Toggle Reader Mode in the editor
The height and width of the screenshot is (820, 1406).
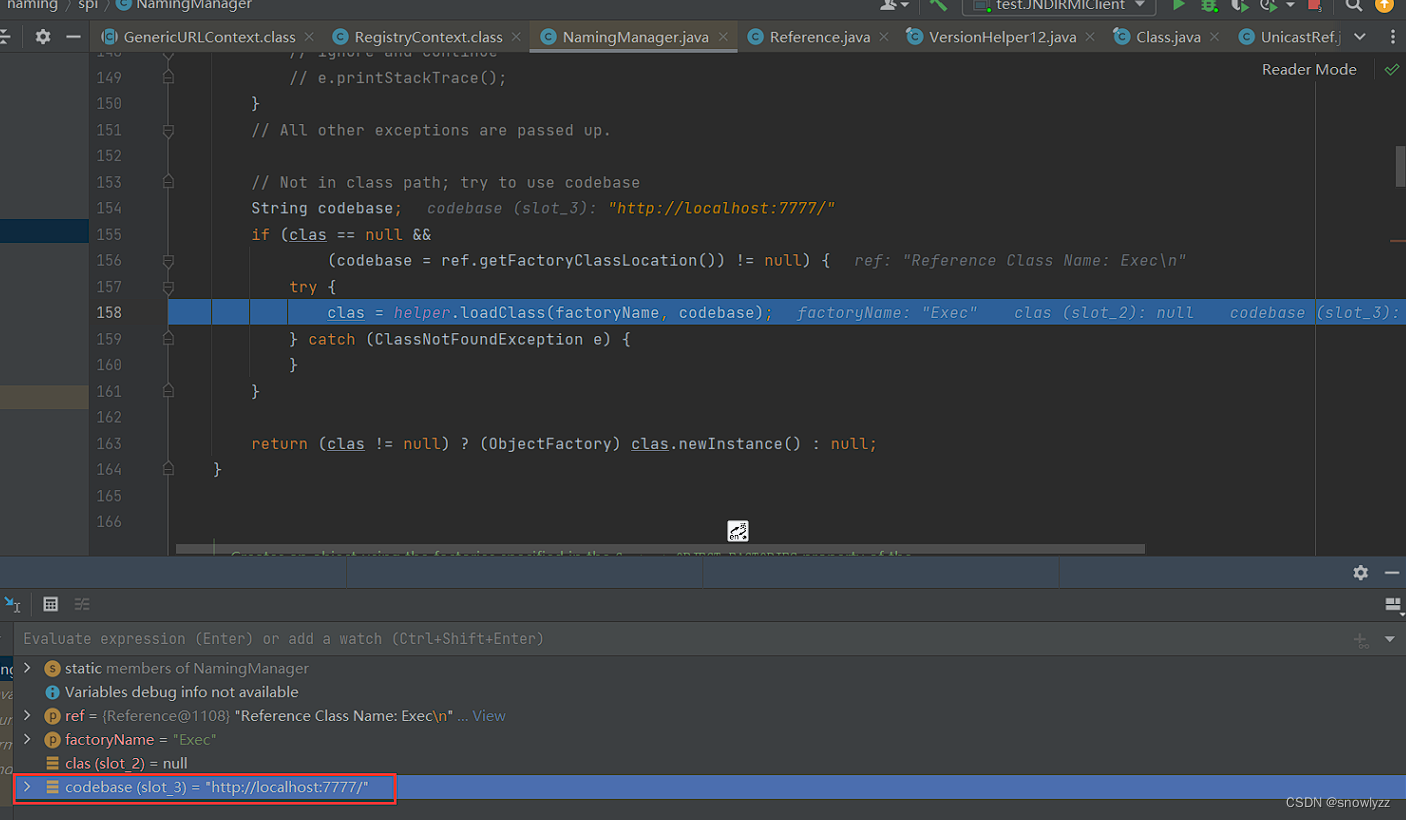1308,69
